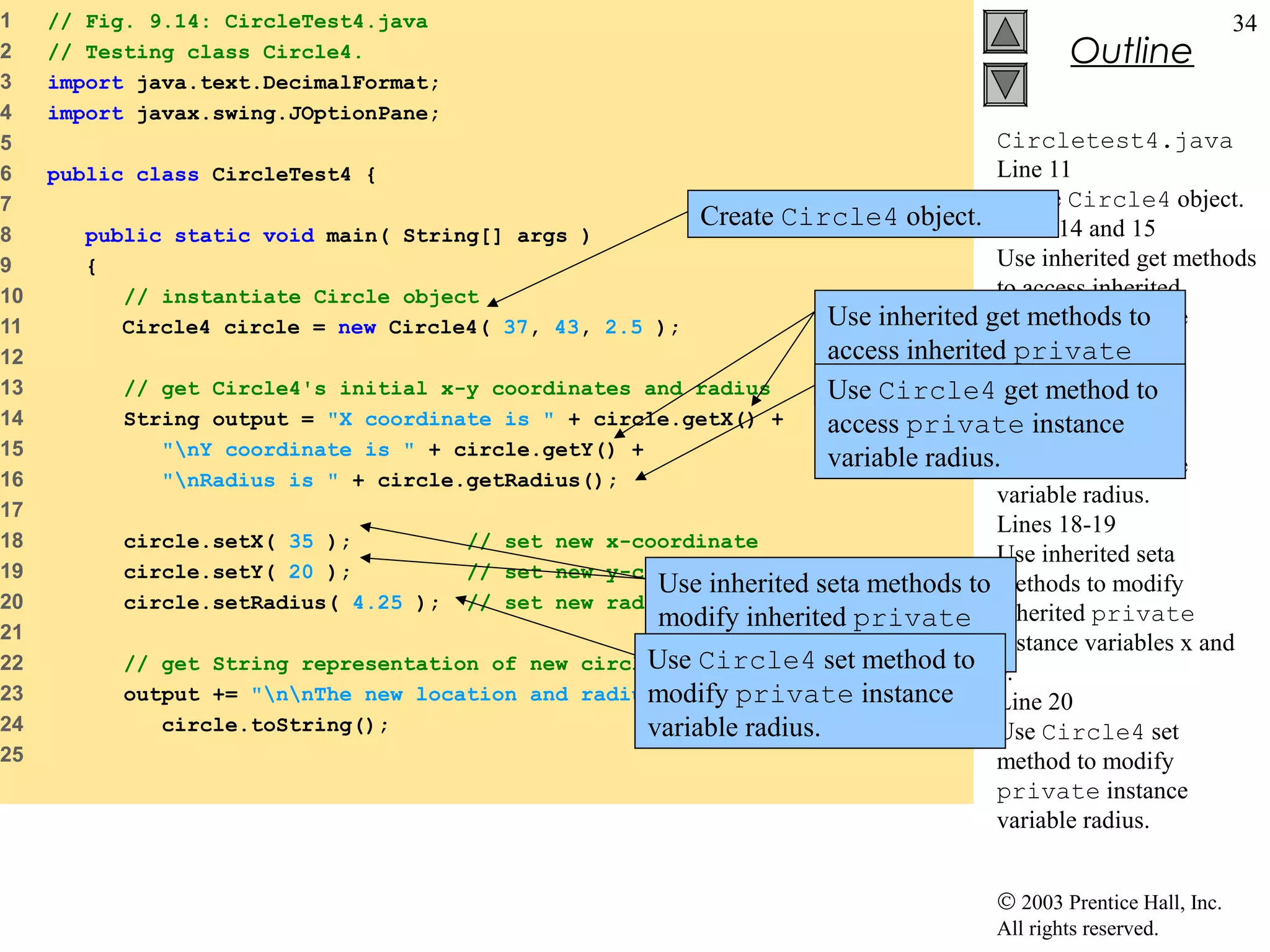
Task: Click the slide number 34
Action: [x=1244, y=24]
